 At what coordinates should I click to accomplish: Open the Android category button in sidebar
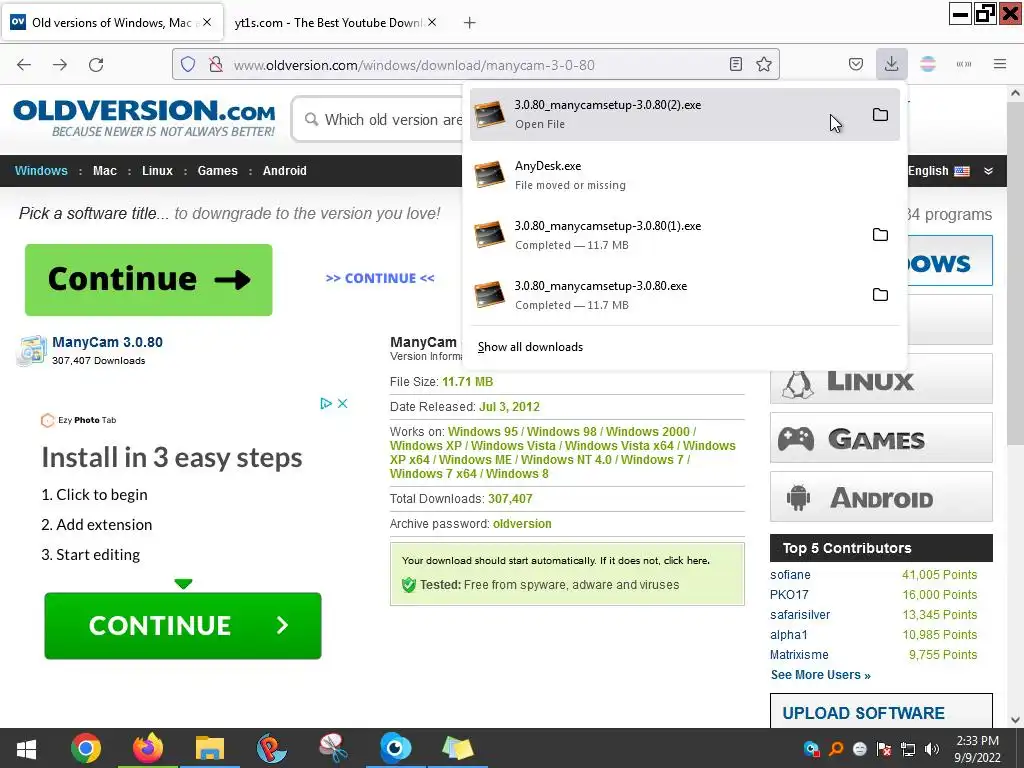pos(881,497)
